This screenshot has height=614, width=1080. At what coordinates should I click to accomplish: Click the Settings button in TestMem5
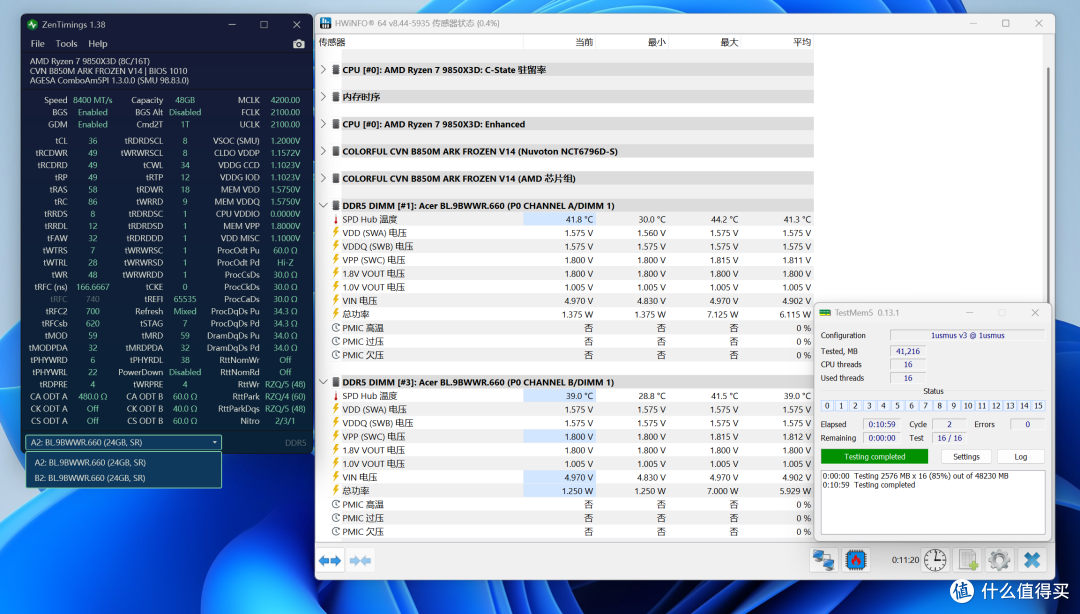(x=966, y=457)
